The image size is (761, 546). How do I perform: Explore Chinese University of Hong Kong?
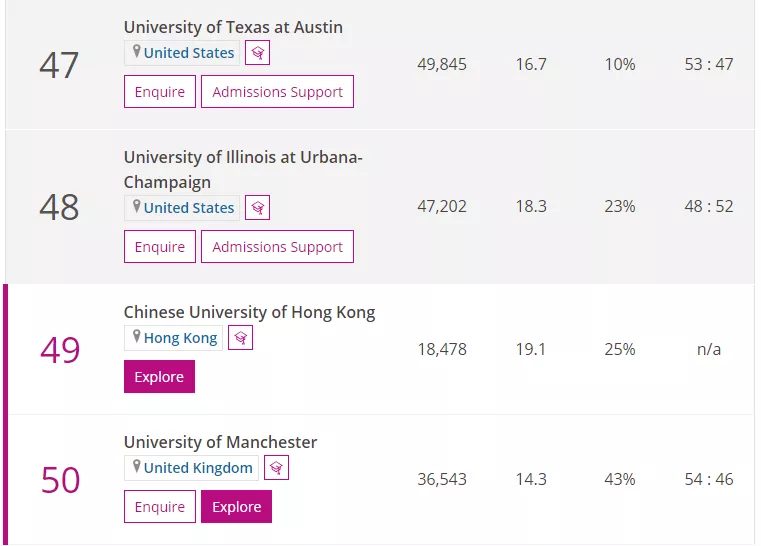159,377
